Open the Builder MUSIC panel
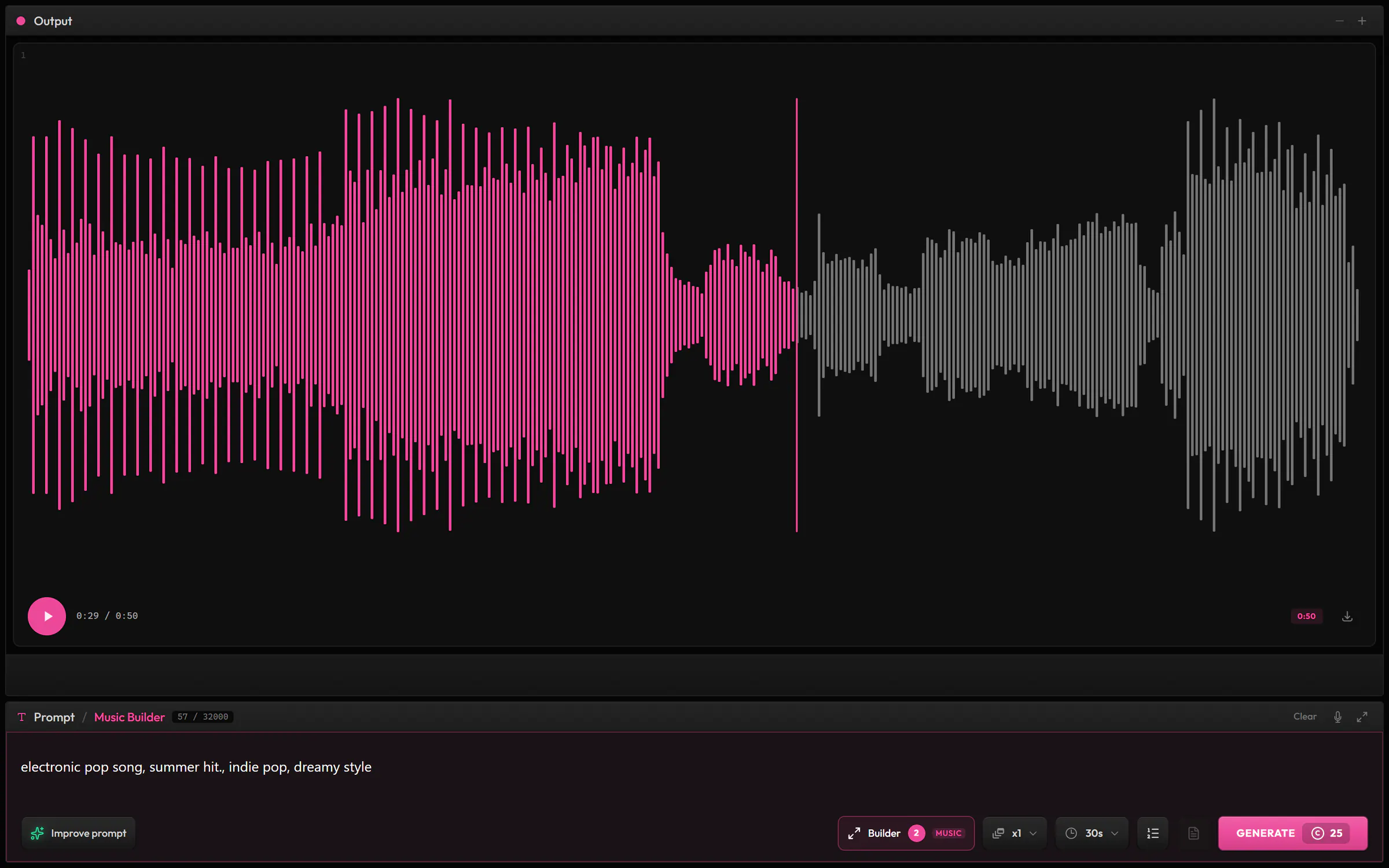 (906, 833)
